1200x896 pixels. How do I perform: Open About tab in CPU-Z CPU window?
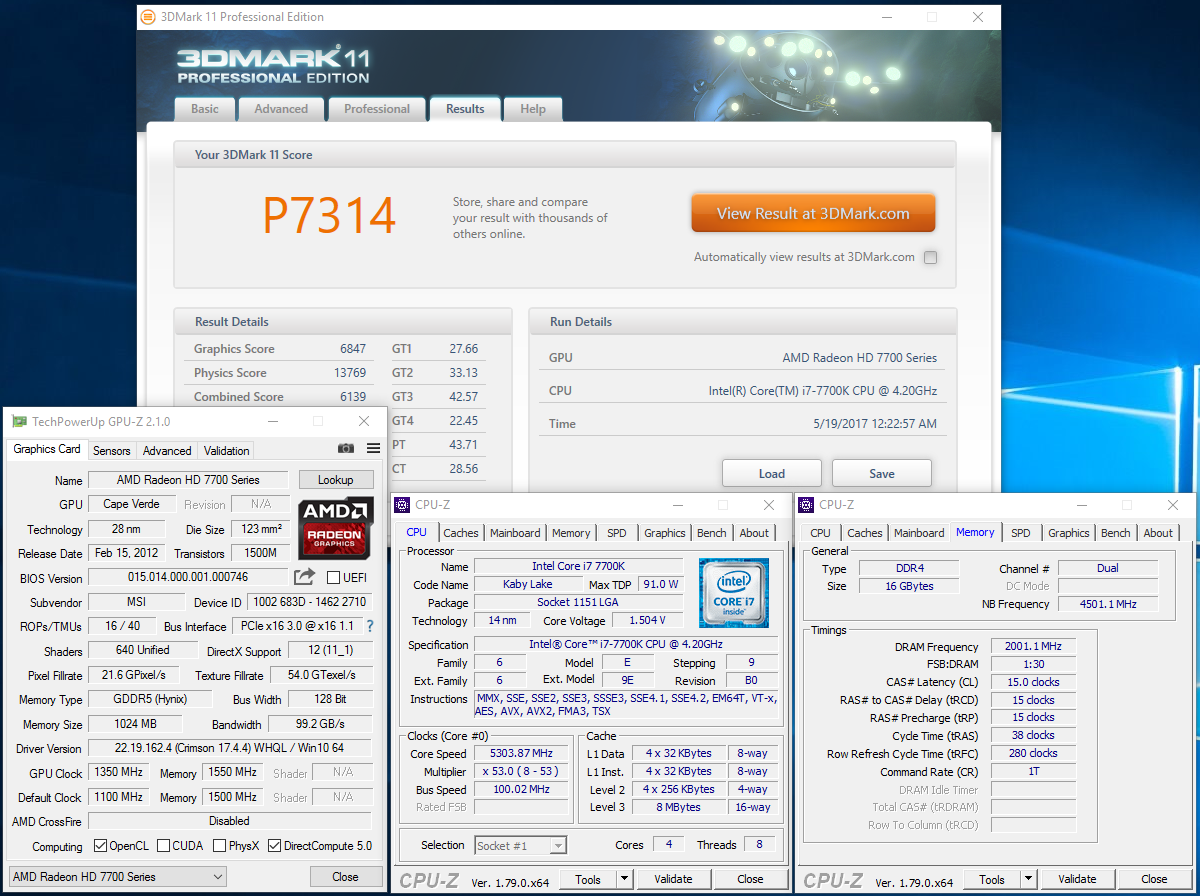pyautogui.click(x=755, y=533)
